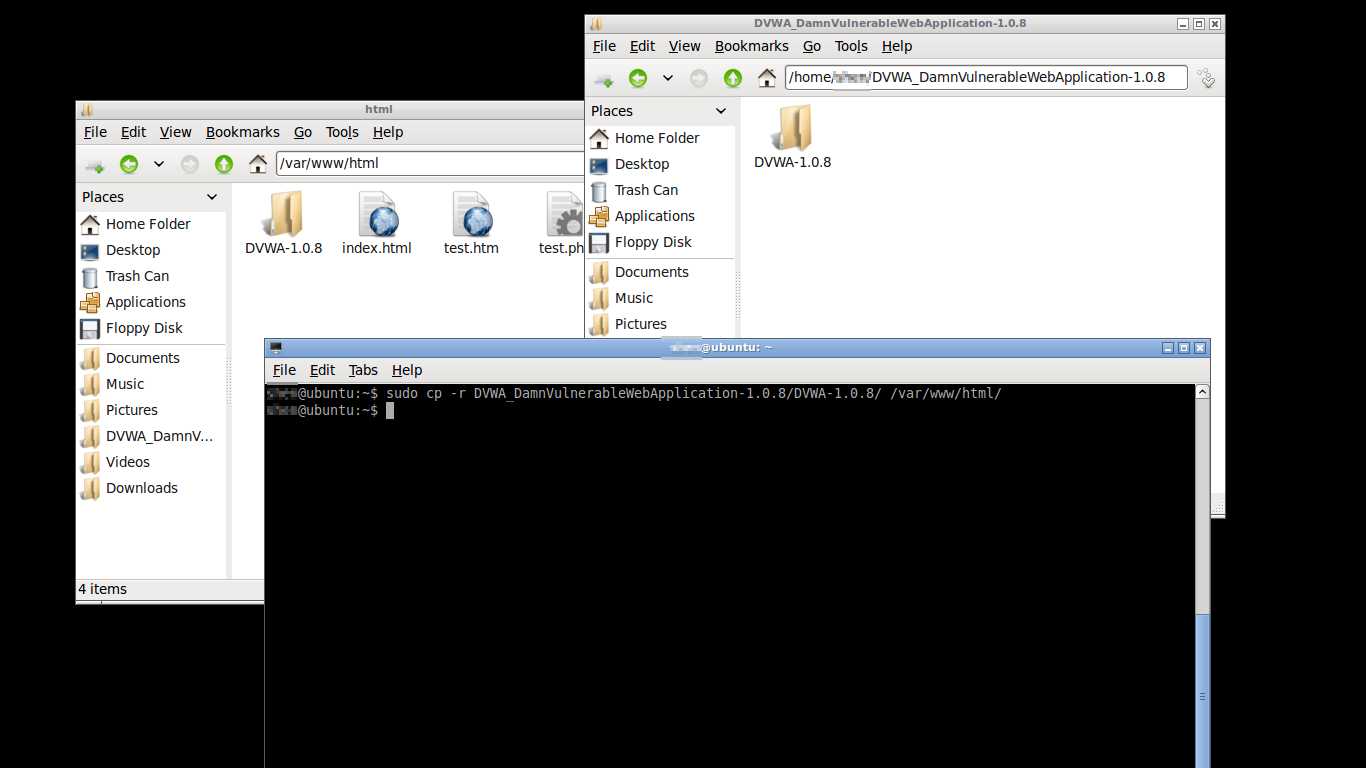
Task: Open Go menu in DVWA window
Action: coord(812,46)
